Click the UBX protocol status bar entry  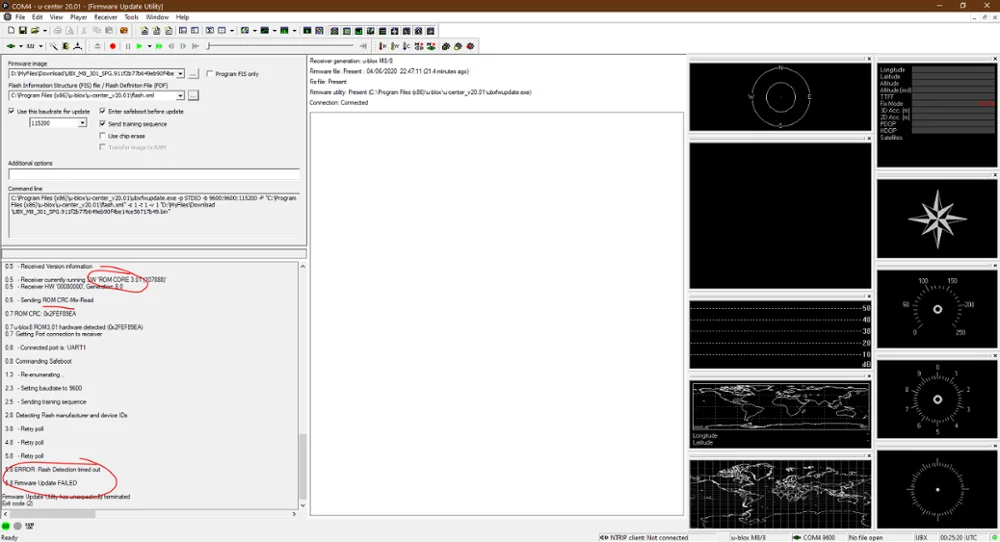tap(922, 538)
